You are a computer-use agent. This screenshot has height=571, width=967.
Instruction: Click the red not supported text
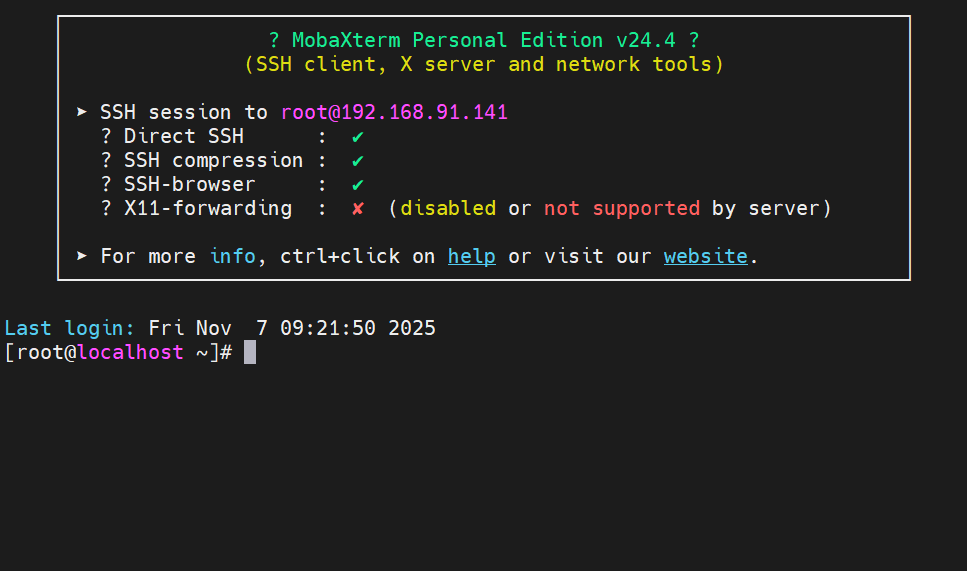(x=621, y=208)
